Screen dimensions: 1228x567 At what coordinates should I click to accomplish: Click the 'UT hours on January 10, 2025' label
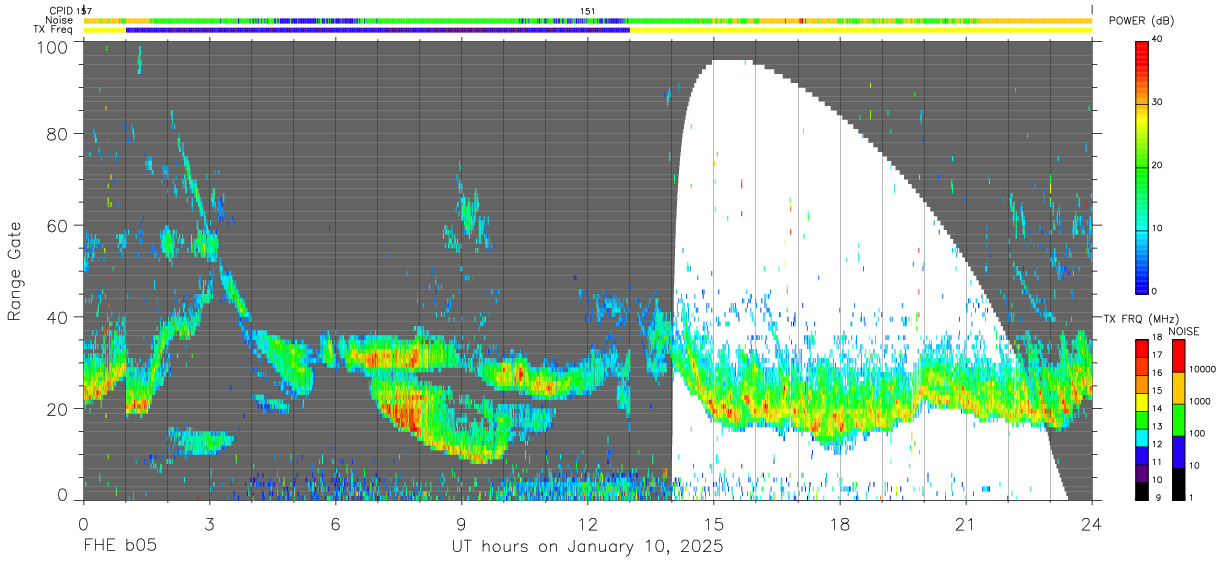tap(587, 547)
